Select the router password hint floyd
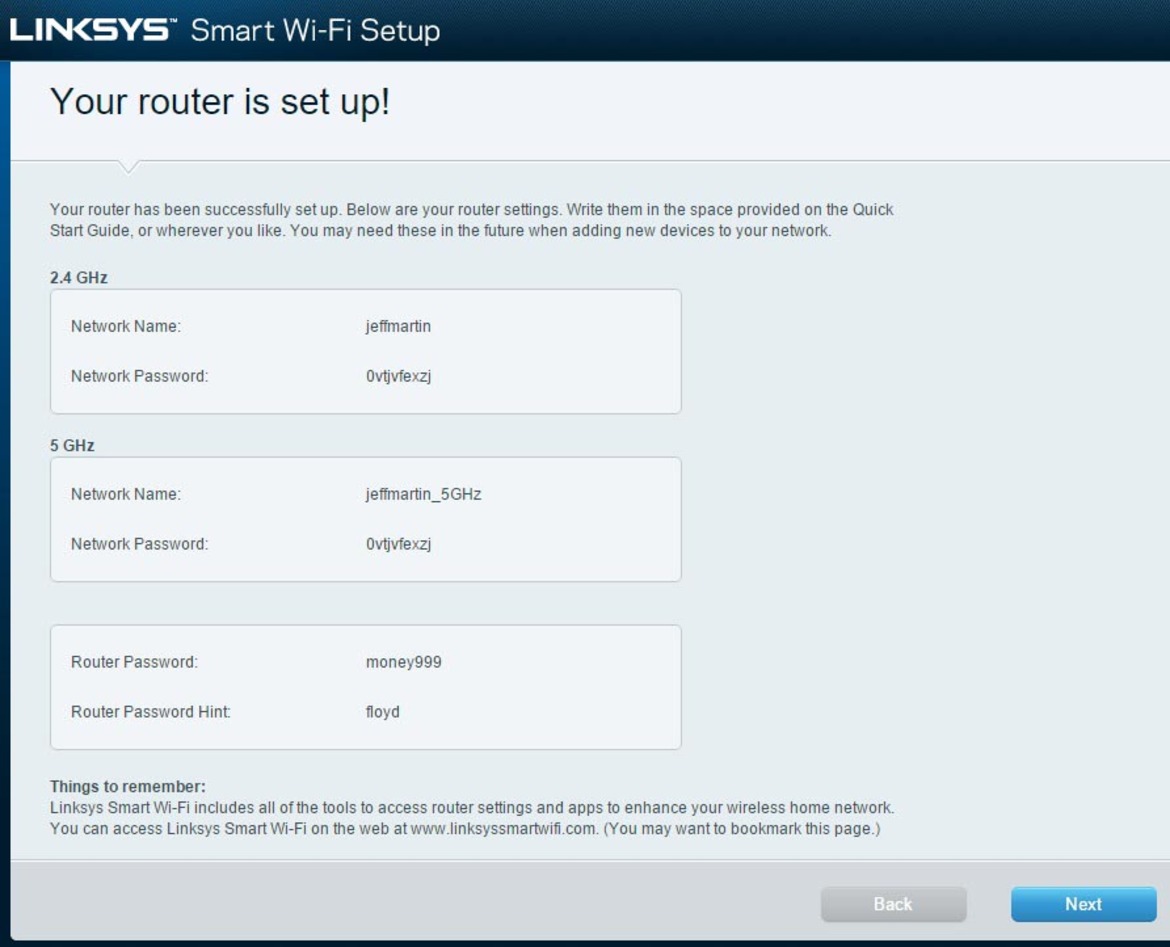Screen dimensions: 1170x947 pos(383,712)
